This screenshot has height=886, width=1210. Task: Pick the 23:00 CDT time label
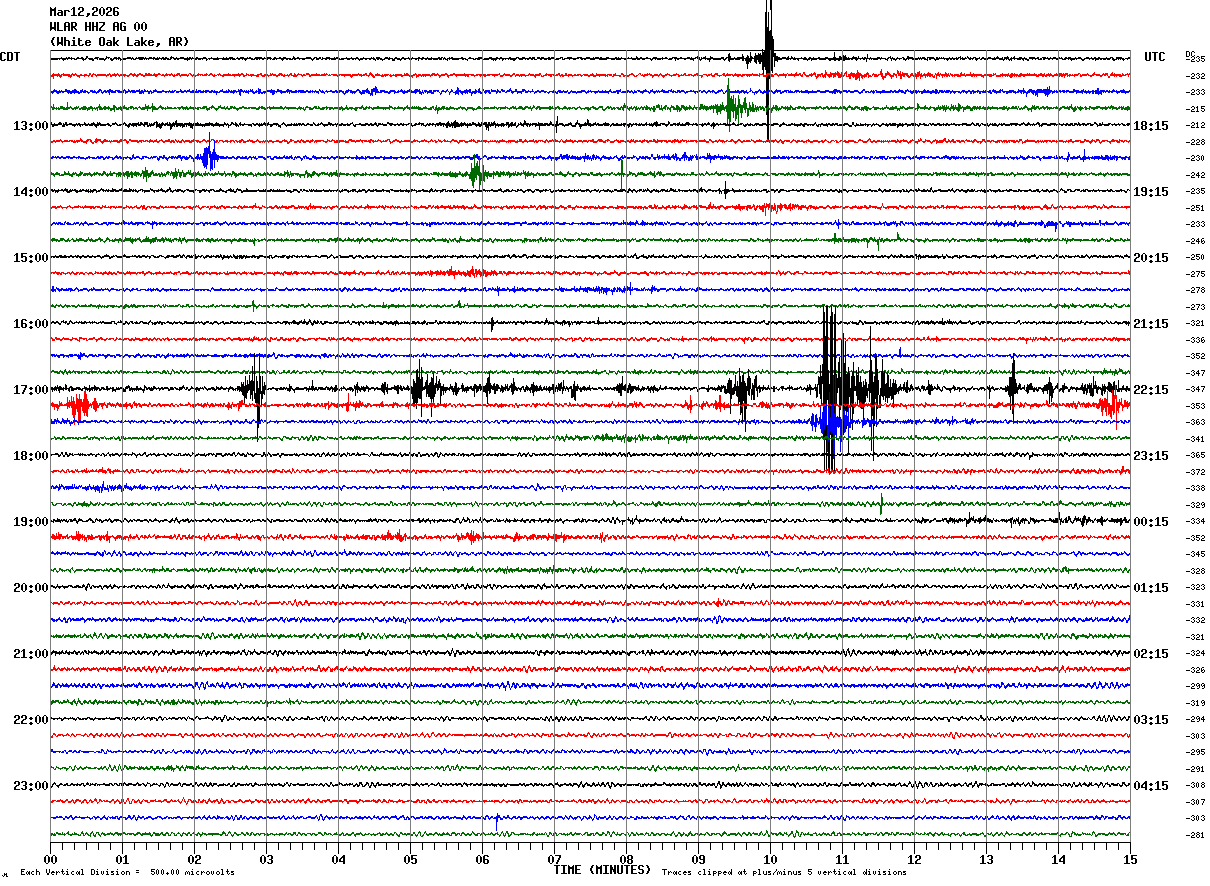[30, 786]
